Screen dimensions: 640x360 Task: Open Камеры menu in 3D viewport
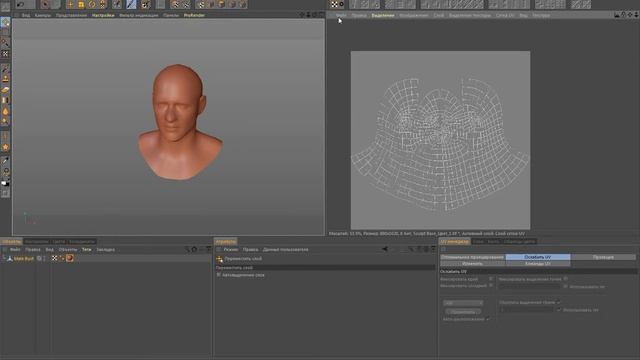[x=43, y=15]
